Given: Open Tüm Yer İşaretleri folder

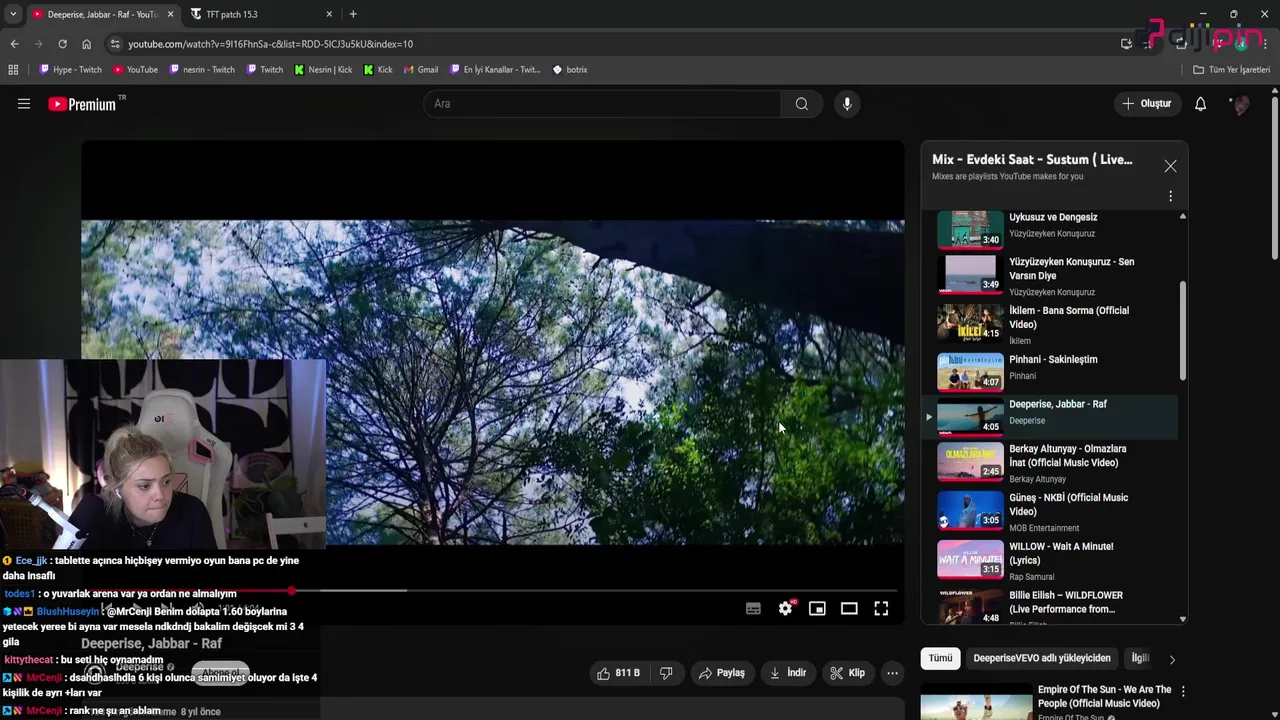Looking at the screenshot, I should [1231, 70].
